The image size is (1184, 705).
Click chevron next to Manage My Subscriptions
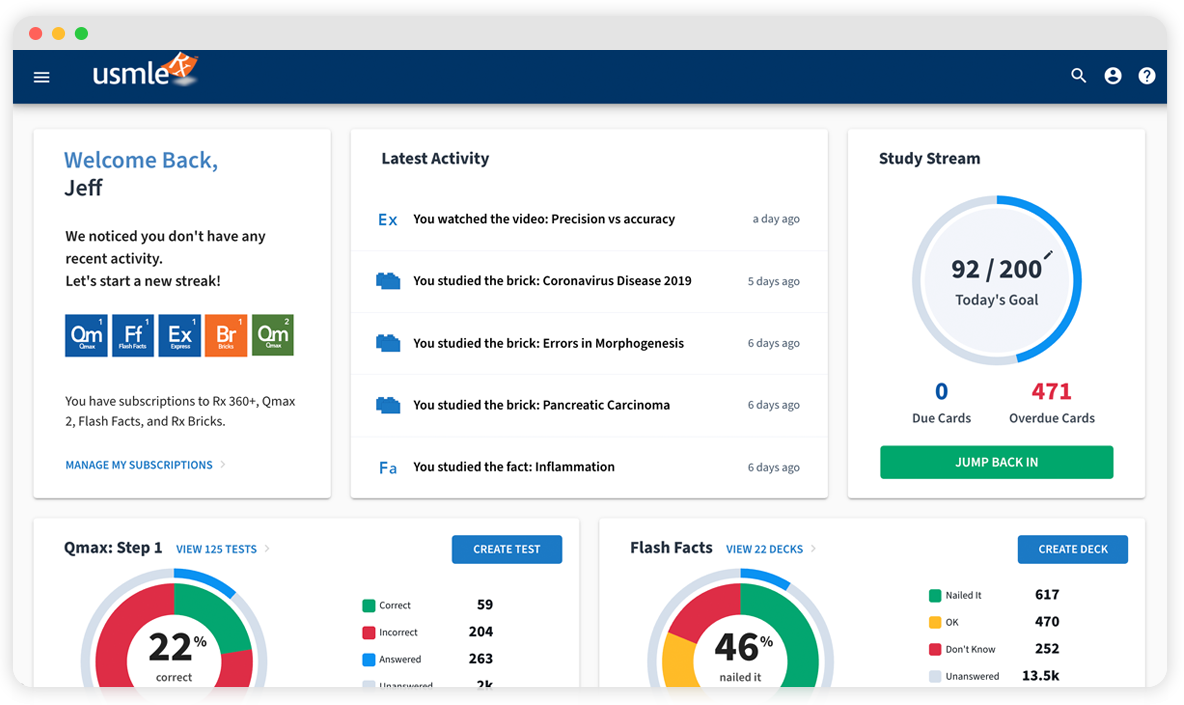[223, 465]
